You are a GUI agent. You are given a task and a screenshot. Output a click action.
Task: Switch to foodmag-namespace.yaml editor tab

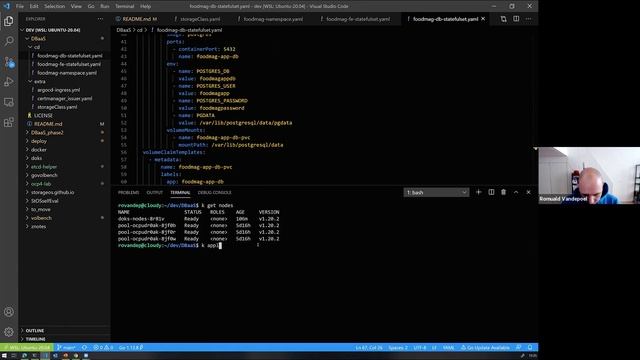pyautogui.click(x=273, y=19)
